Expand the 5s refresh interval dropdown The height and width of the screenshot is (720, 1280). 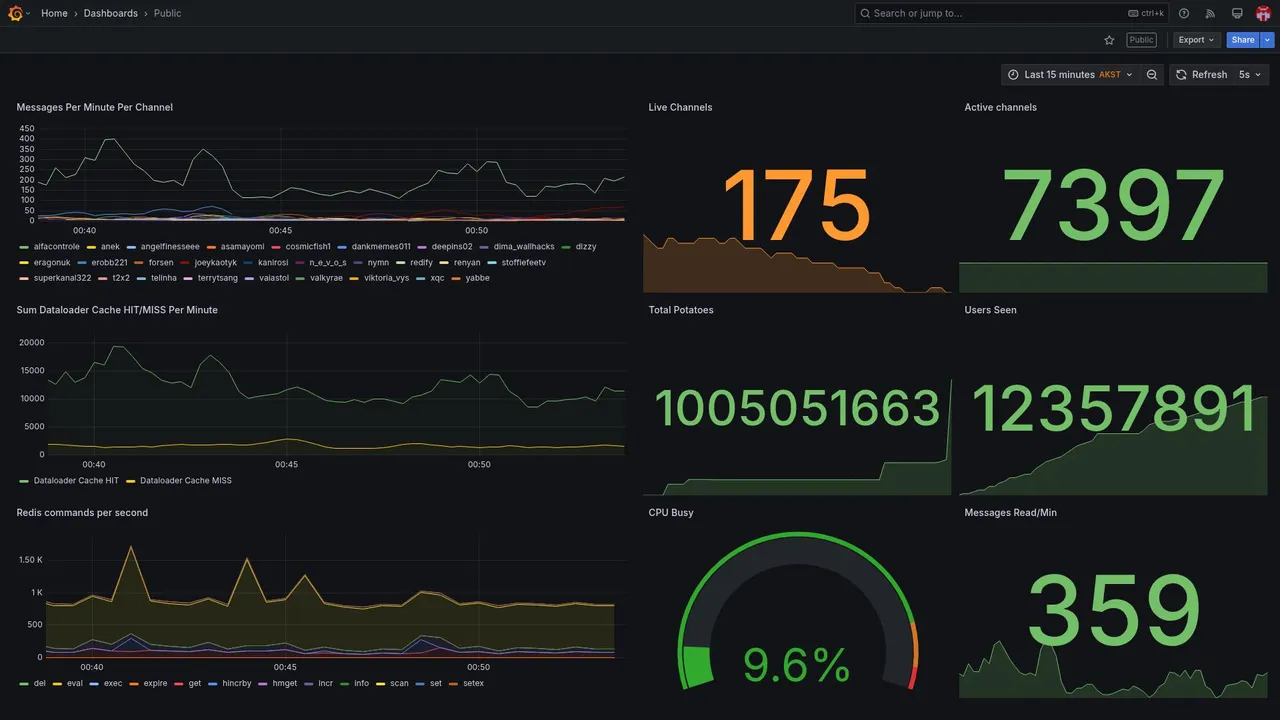[x=1250, y=75]
